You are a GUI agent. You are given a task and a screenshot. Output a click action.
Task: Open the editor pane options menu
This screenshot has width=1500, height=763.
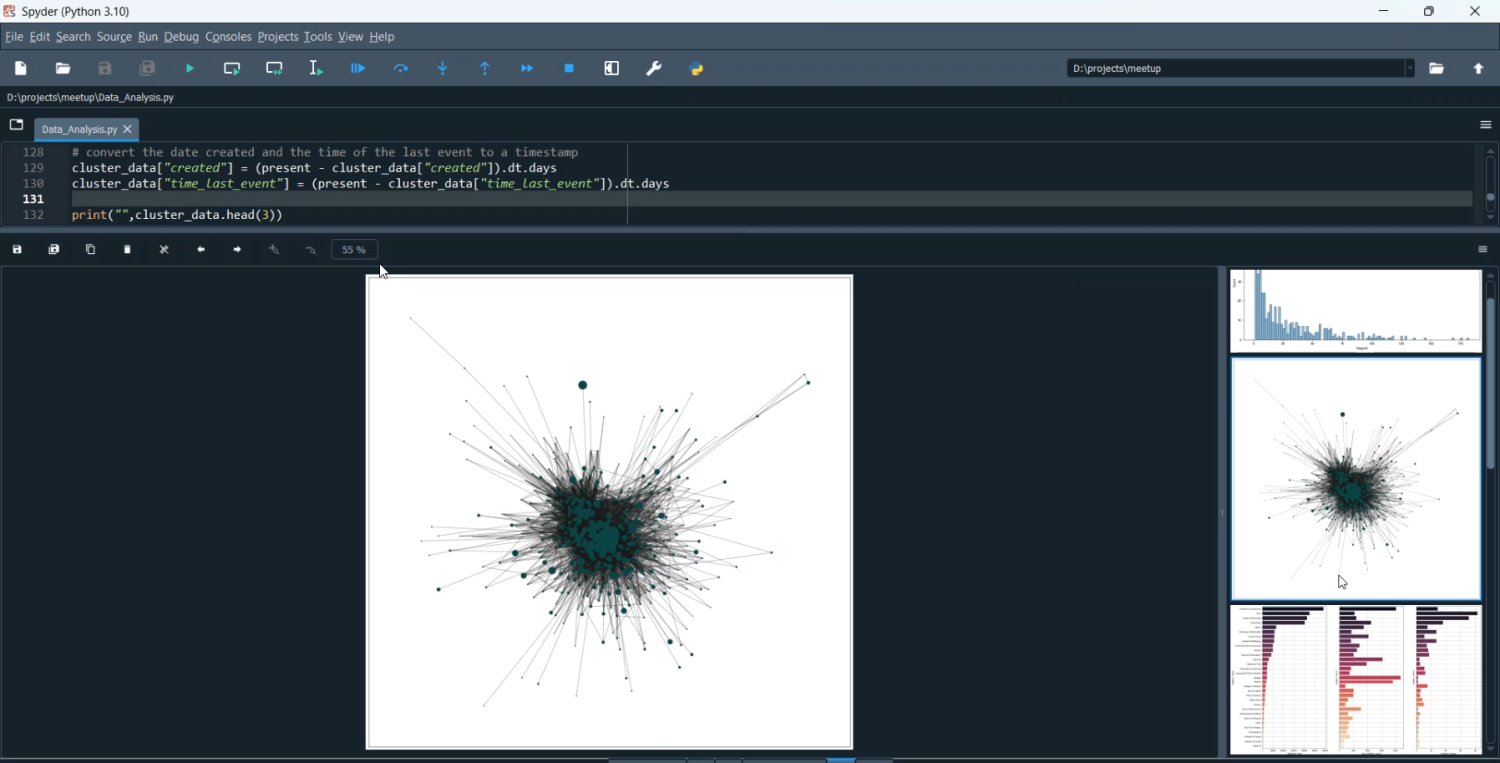tap(1485, 125)
